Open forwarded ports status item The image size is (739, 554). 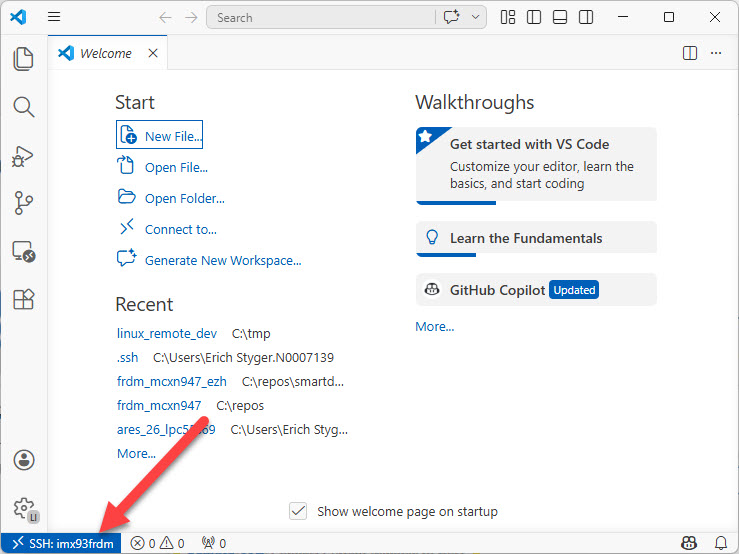coord(214,543)
